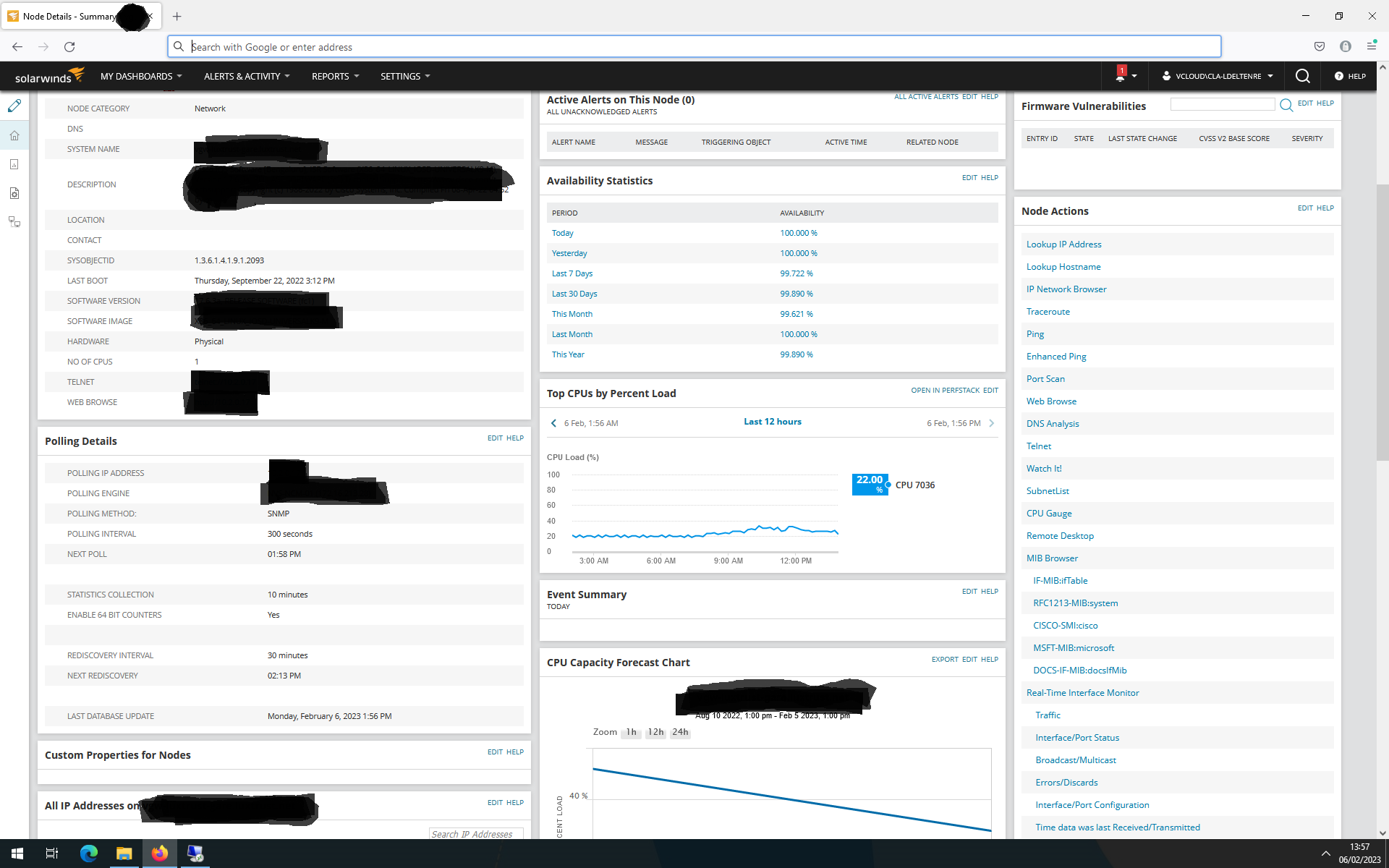Open the user account dropdown arrow

pos(1269,76)
